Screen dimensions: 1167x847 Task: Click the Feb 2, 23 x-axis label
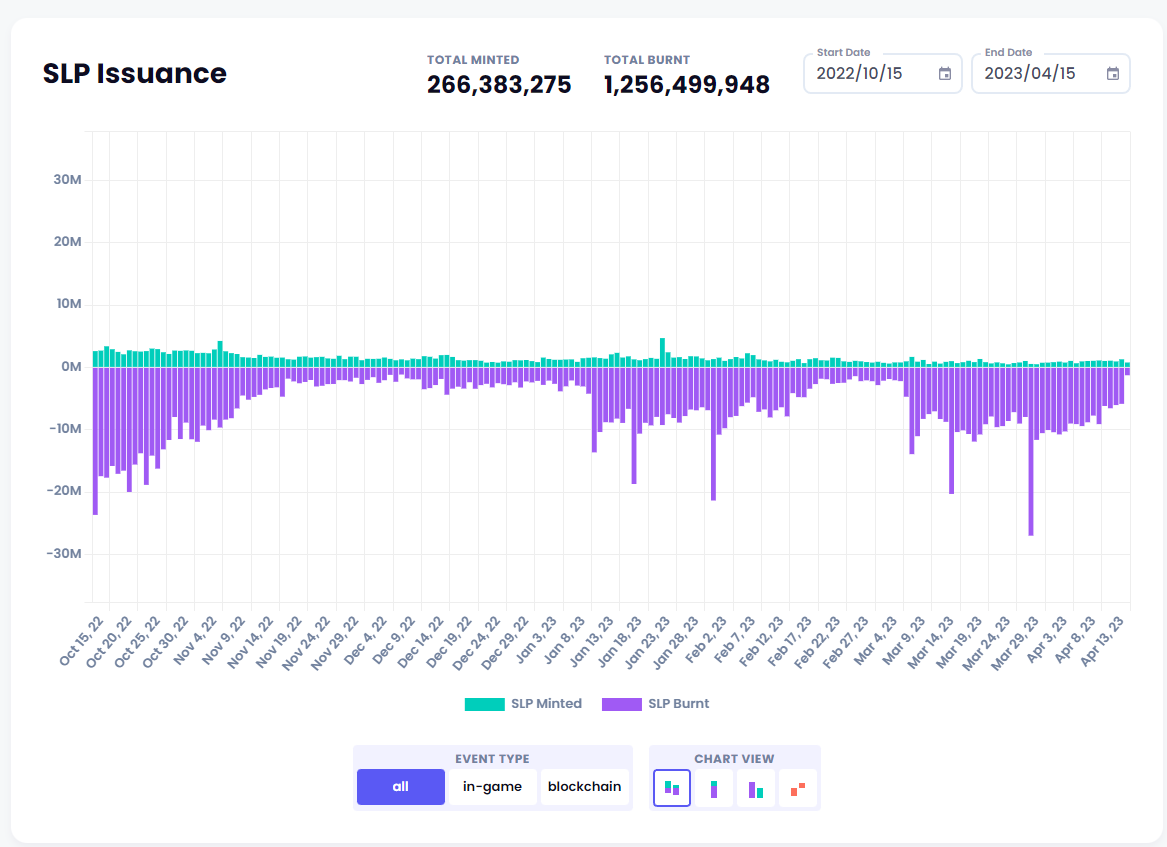tap(705, 639)
